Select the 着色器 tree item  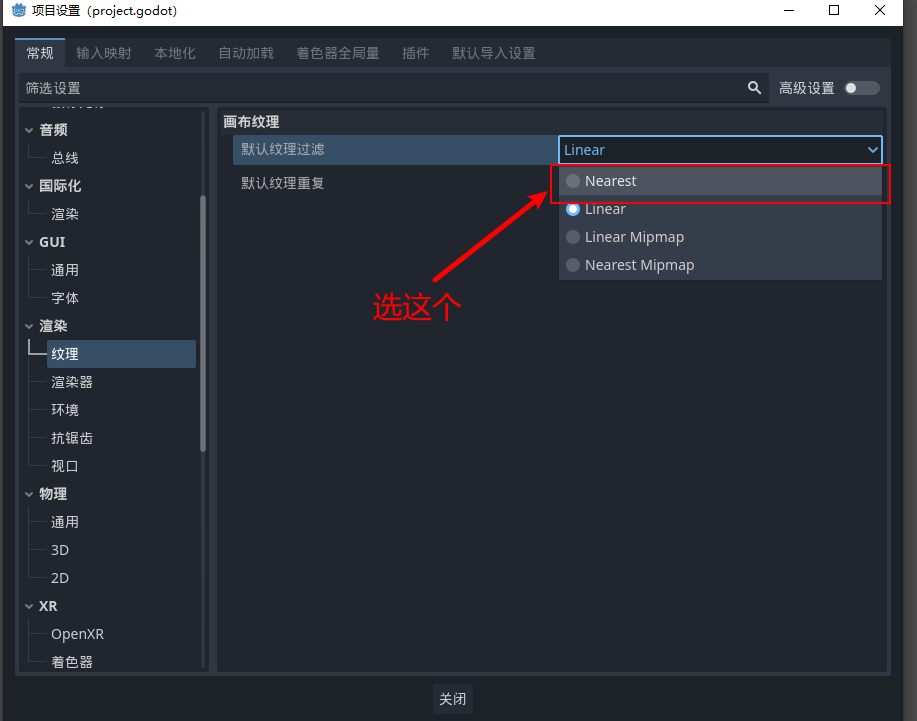coord(71,662)
